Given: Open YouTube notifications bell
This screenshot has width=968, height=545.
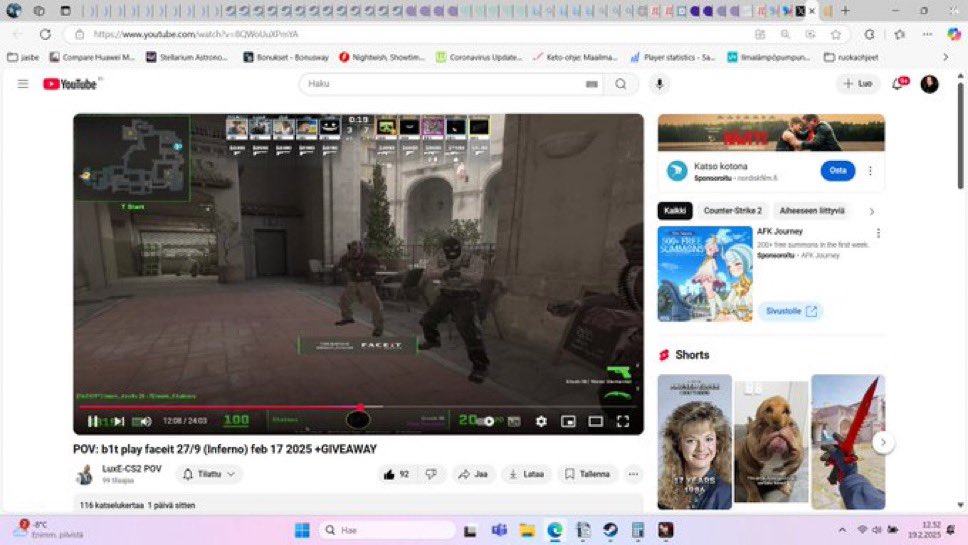Looking at the screenshot, I should coord(898,84).
